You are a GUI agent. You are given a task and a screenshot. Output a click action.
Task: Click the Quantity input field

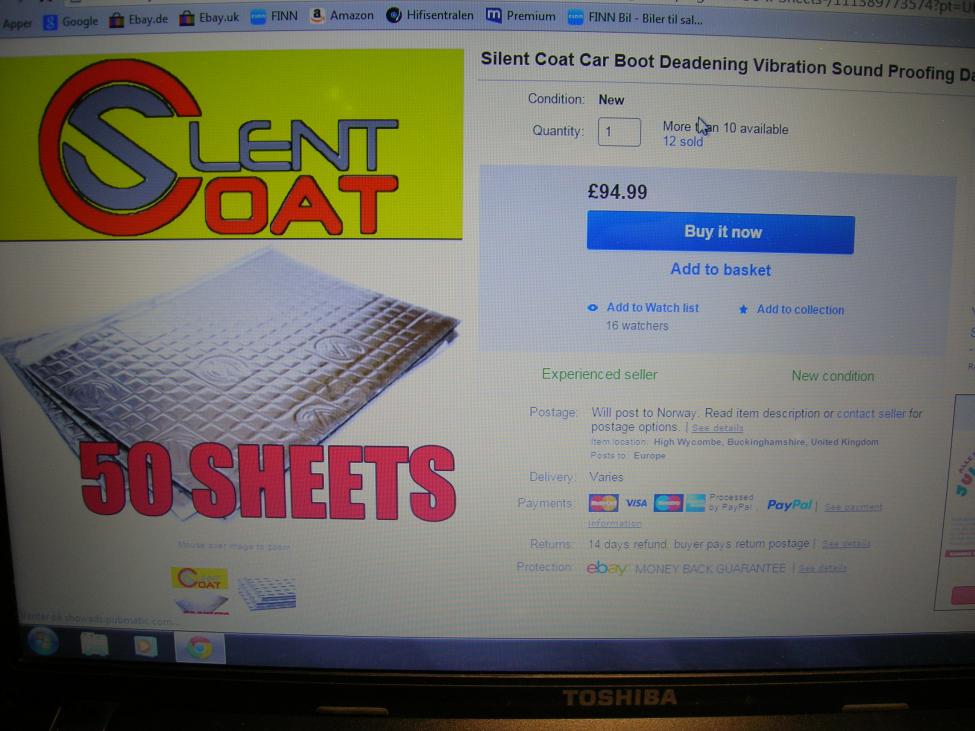coord(619,132)
